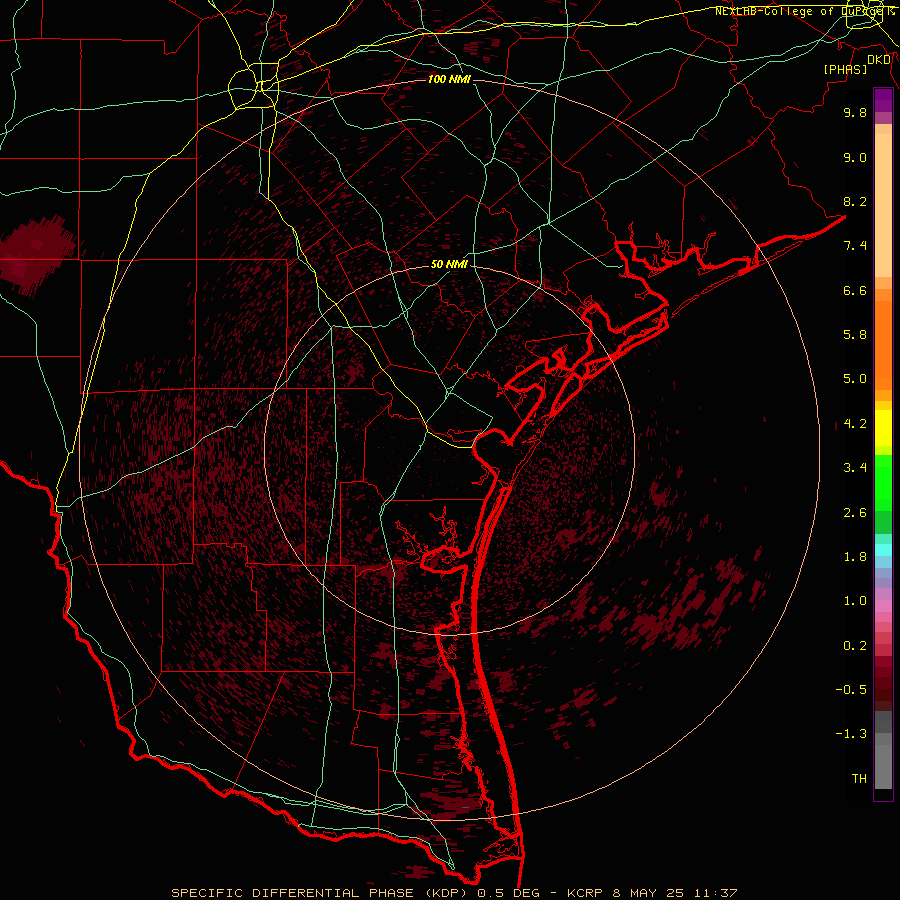This screenshot has width=900, height=900.
Task: Click the [PHAS] legend heading
Action: coord(845,69)
